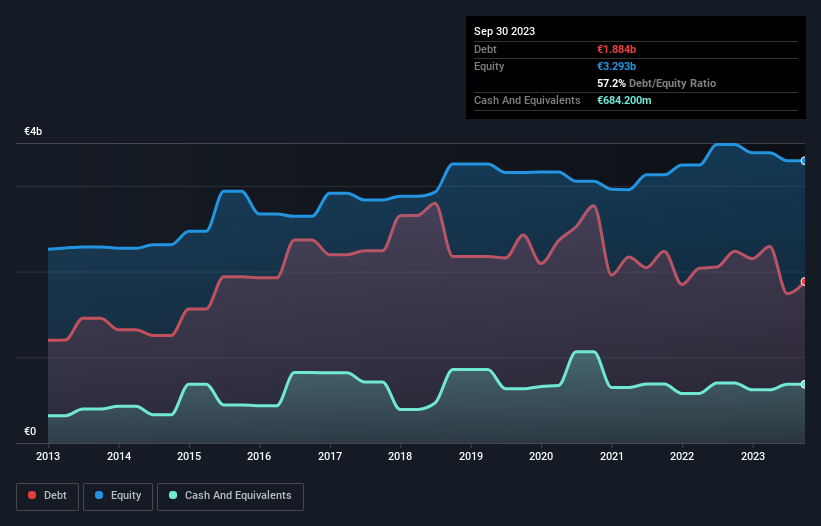Click the 2015 x-axis label
This screenshot has height=526, width=821.
tap(189, 456)
